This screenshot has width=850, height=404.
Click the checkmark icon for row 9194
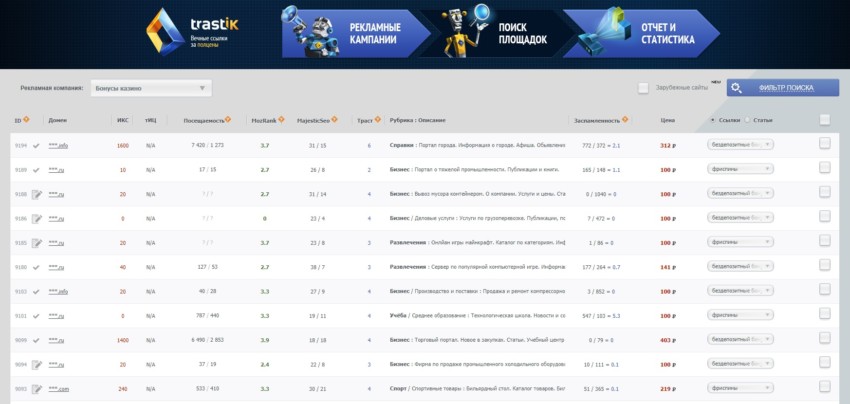pos(36,146)
